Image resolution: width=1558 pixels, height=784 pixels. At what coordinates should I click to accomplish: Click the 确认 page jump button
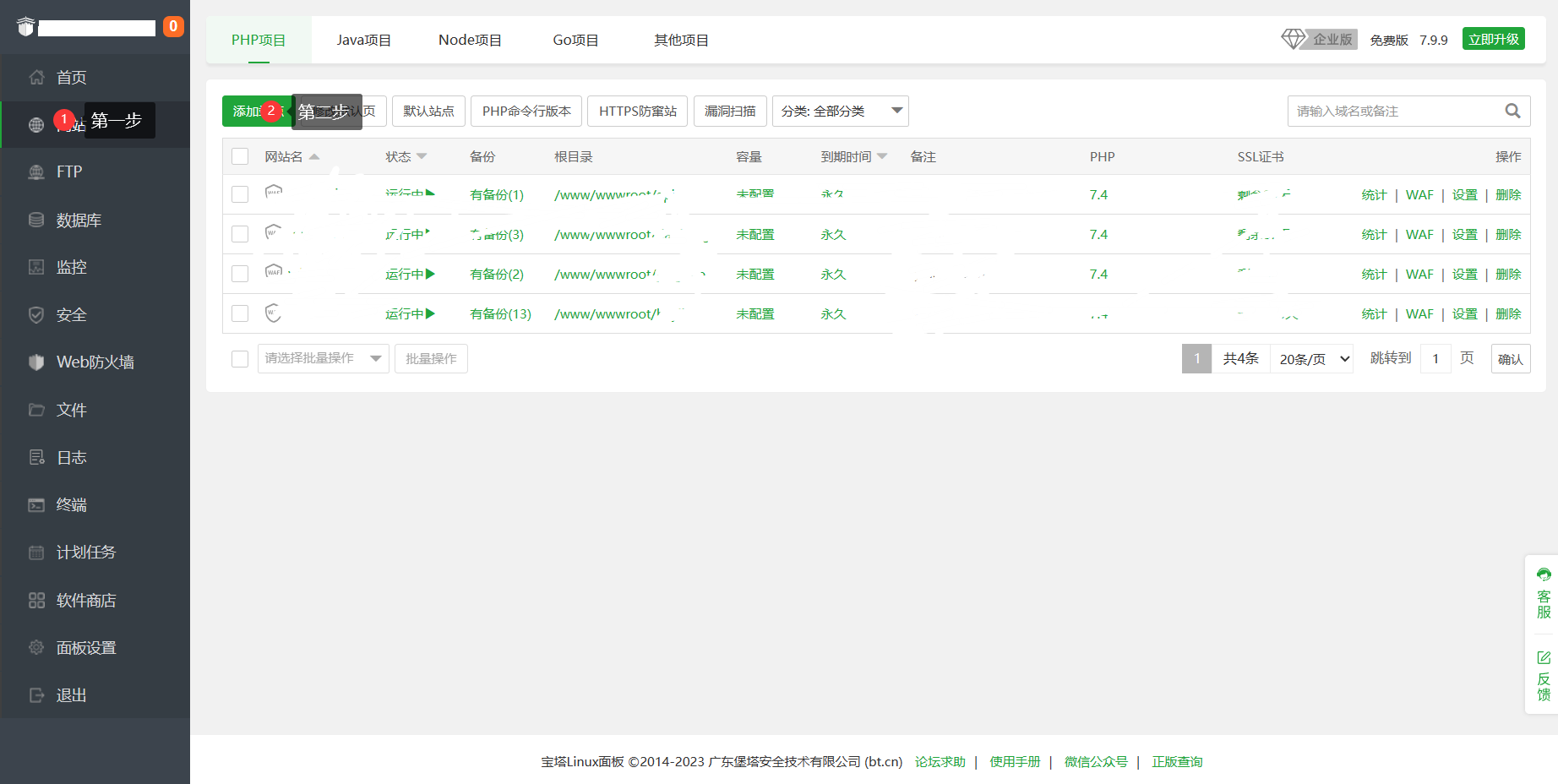(x=1511, y=359)
